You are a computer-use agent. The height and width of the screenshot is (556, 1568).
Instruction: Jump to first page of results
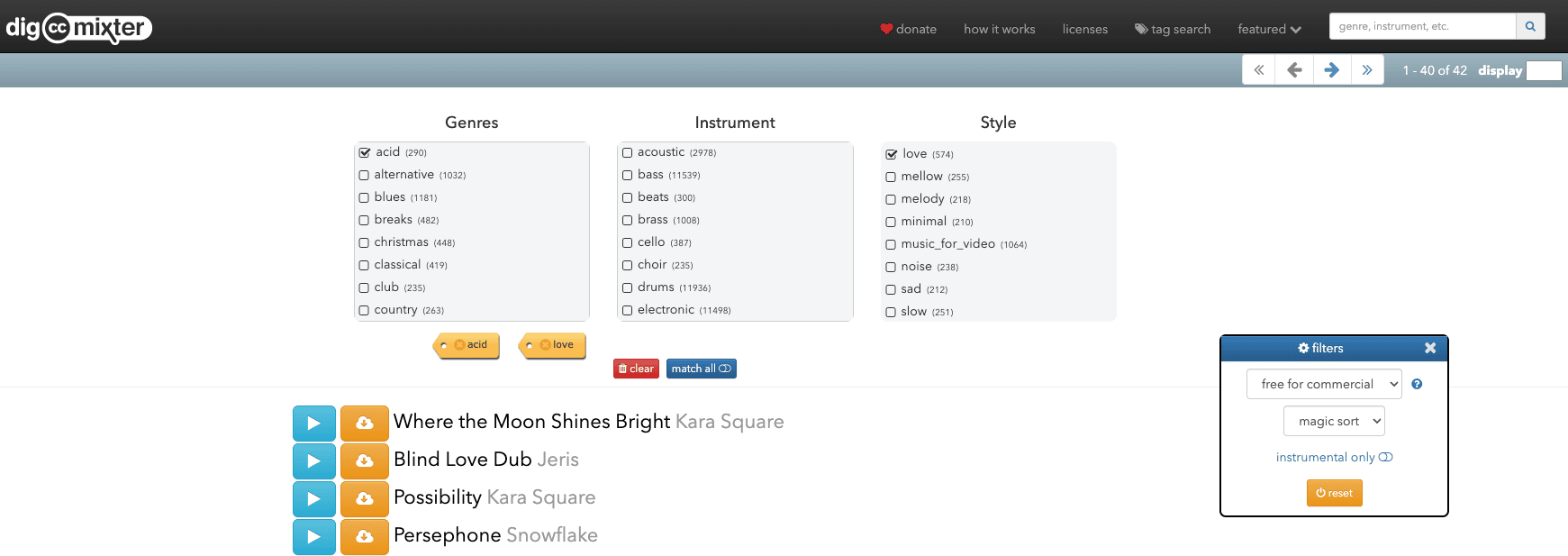[x=1258, y=70]
